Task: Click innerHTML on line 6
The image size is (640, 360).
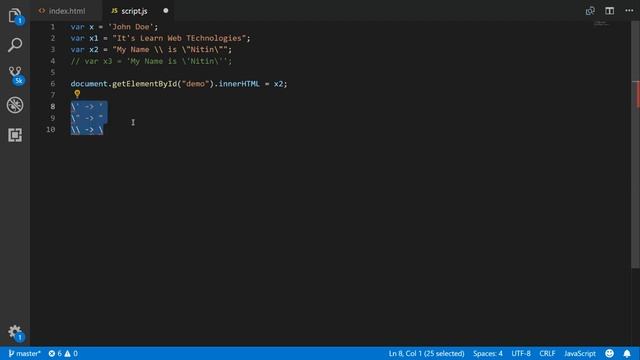Action: pos(239,84)
